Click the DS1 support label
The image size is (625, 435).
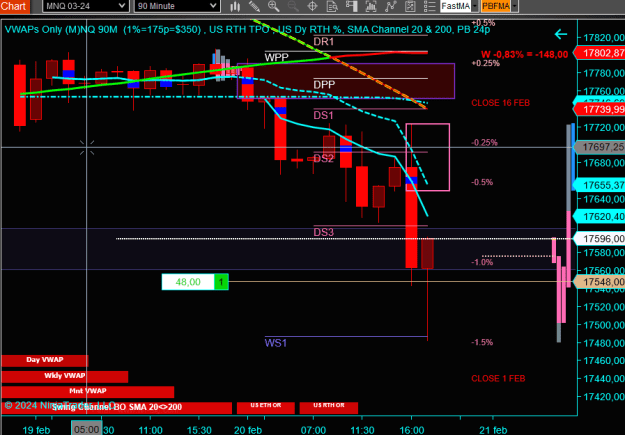click(323, 116)
